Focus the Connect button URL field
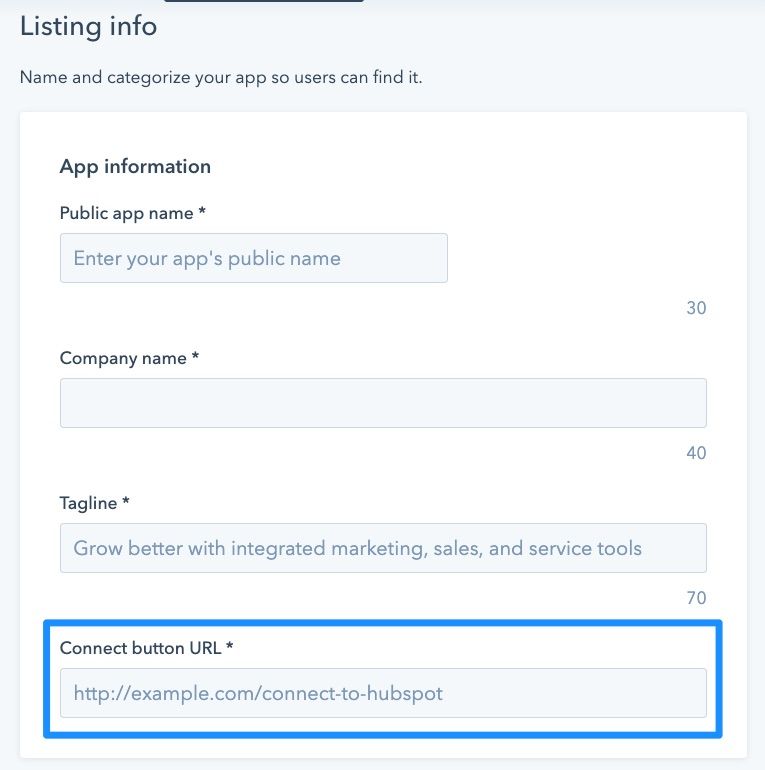The image size is (765, 770). pyautogui.click(x=383, y=692)
